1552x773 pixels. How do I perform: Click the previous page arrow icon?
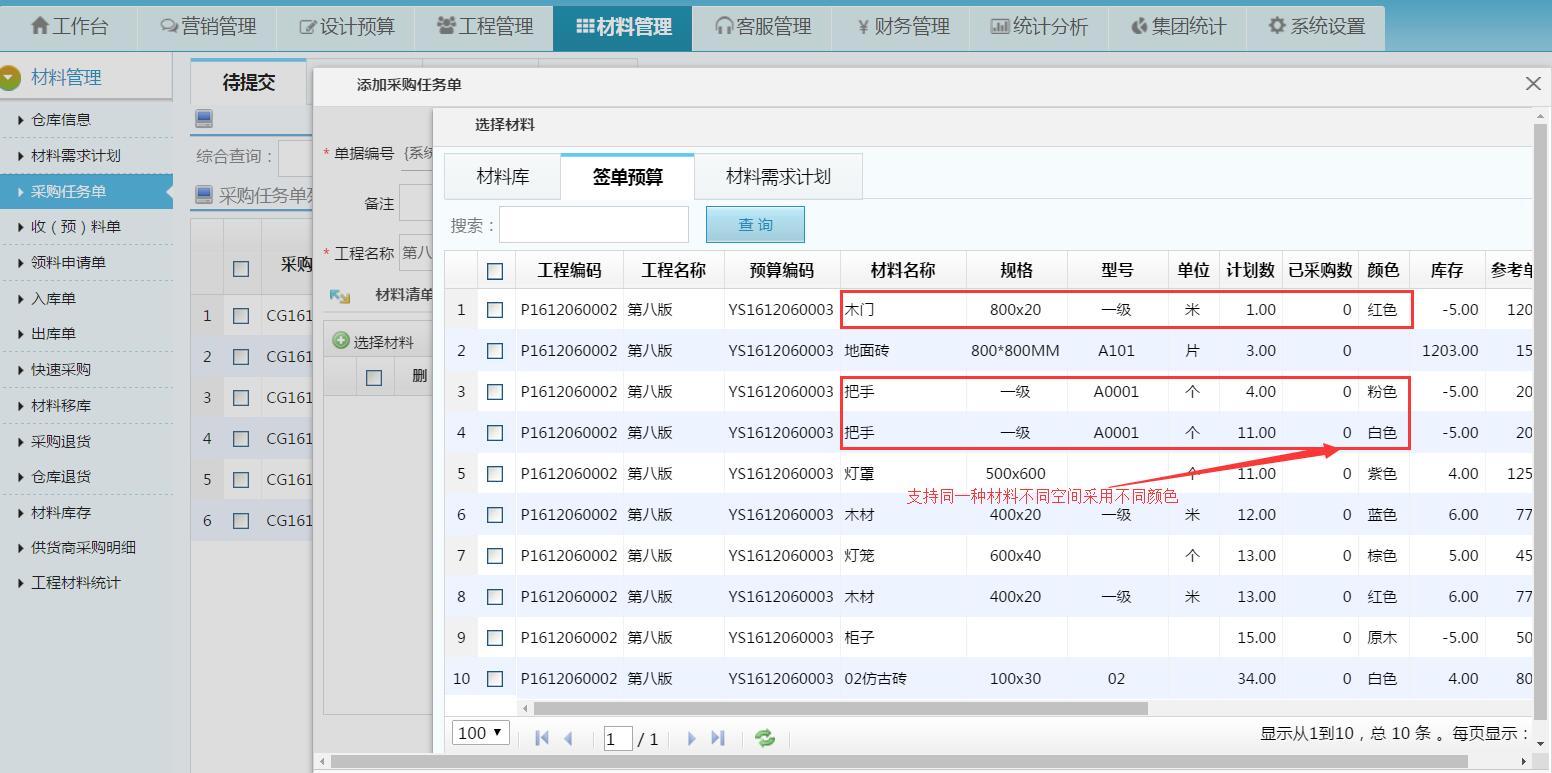[x=569, y=738]
